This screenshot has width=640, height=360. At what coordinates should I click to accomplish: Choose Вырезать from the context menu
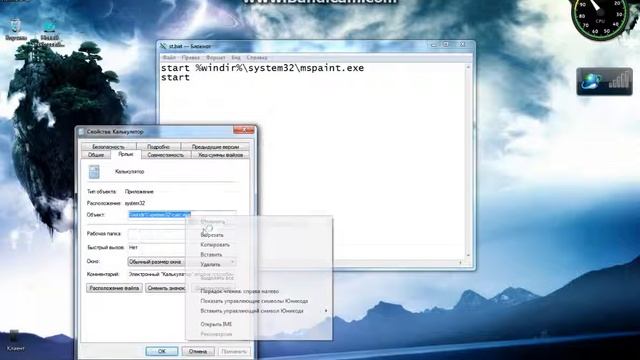coord(212,235)
